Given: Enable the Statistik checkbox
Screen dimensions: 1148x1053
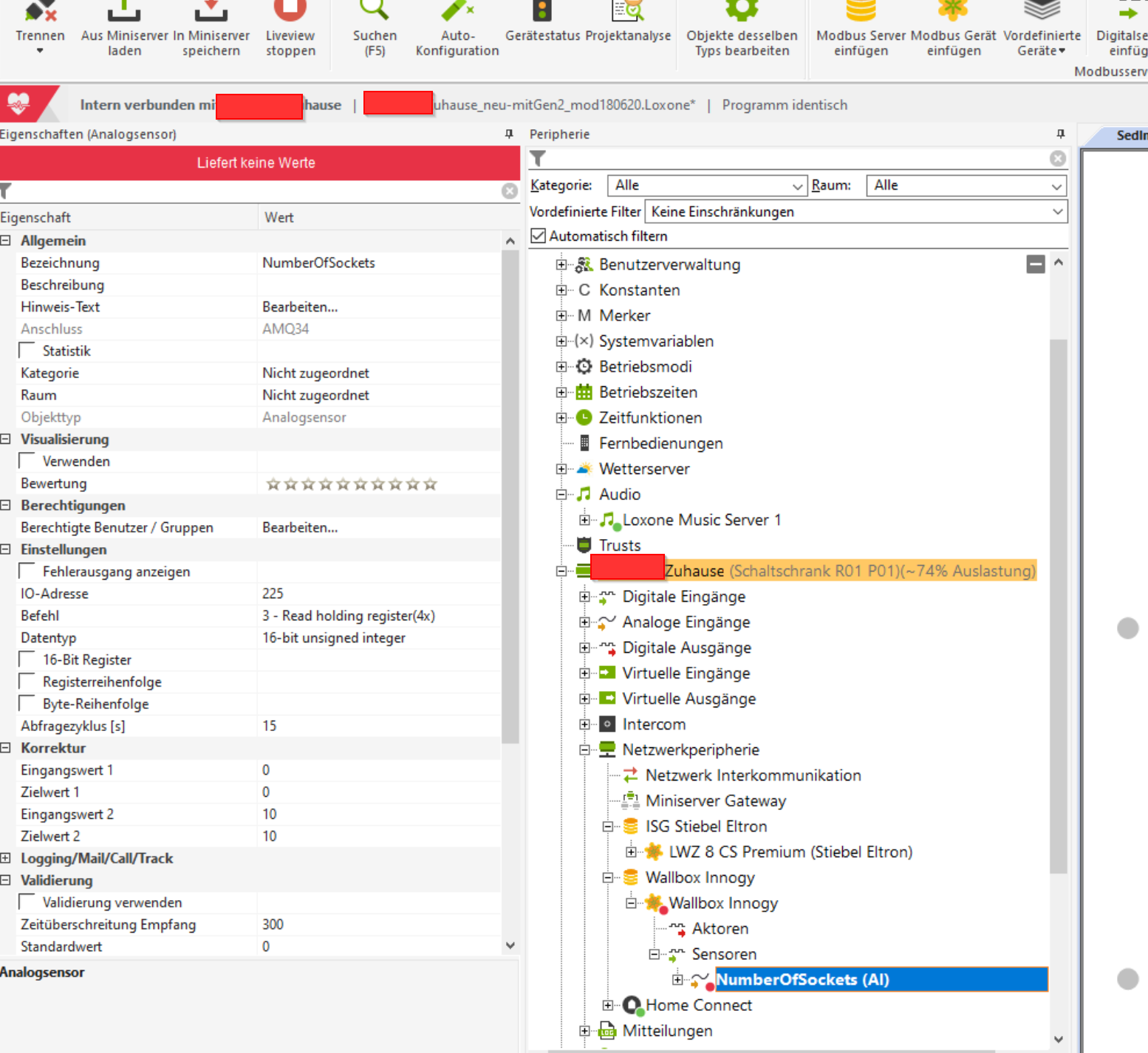Looking at the screenshot, I should (27, 351).
